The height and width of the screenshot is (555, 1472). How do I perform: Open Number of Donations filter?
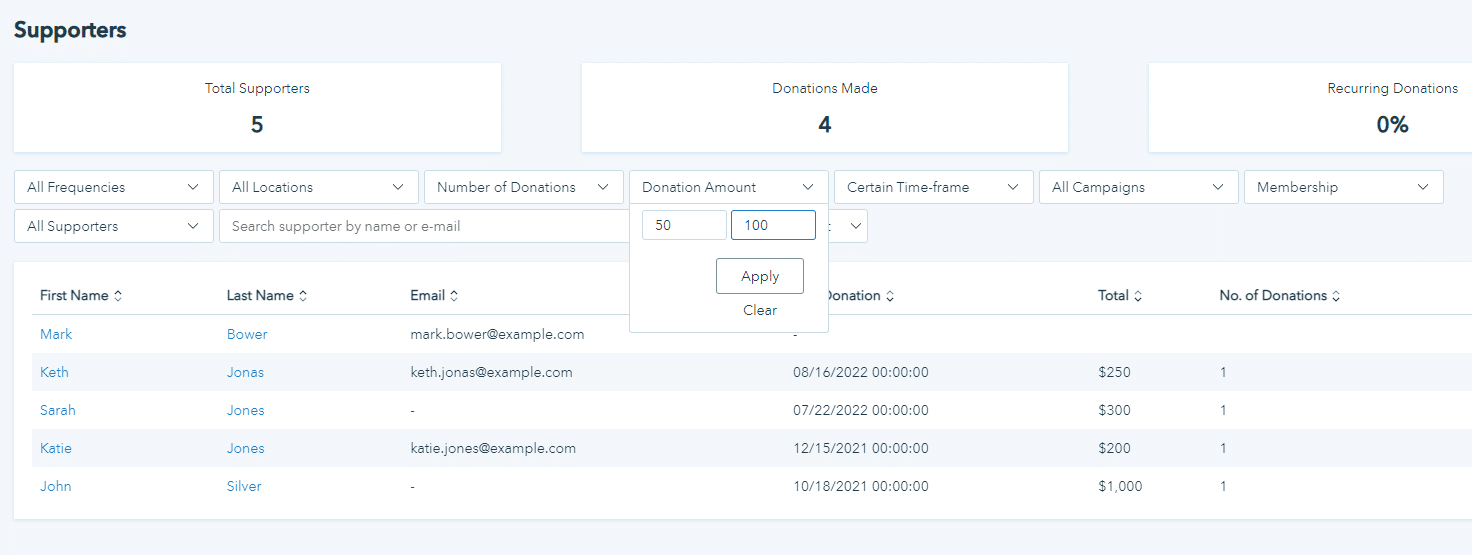pos(524,187)
